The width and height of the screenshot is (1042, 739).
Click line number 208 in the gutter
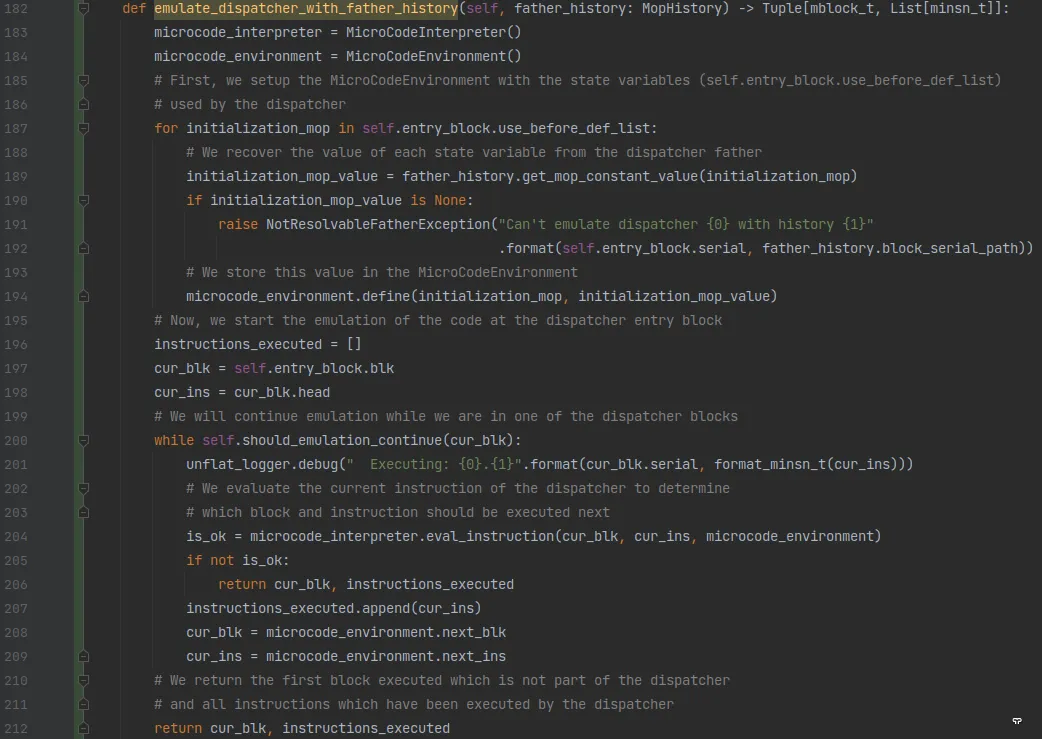pyautogui.click(x=16, y=633)
